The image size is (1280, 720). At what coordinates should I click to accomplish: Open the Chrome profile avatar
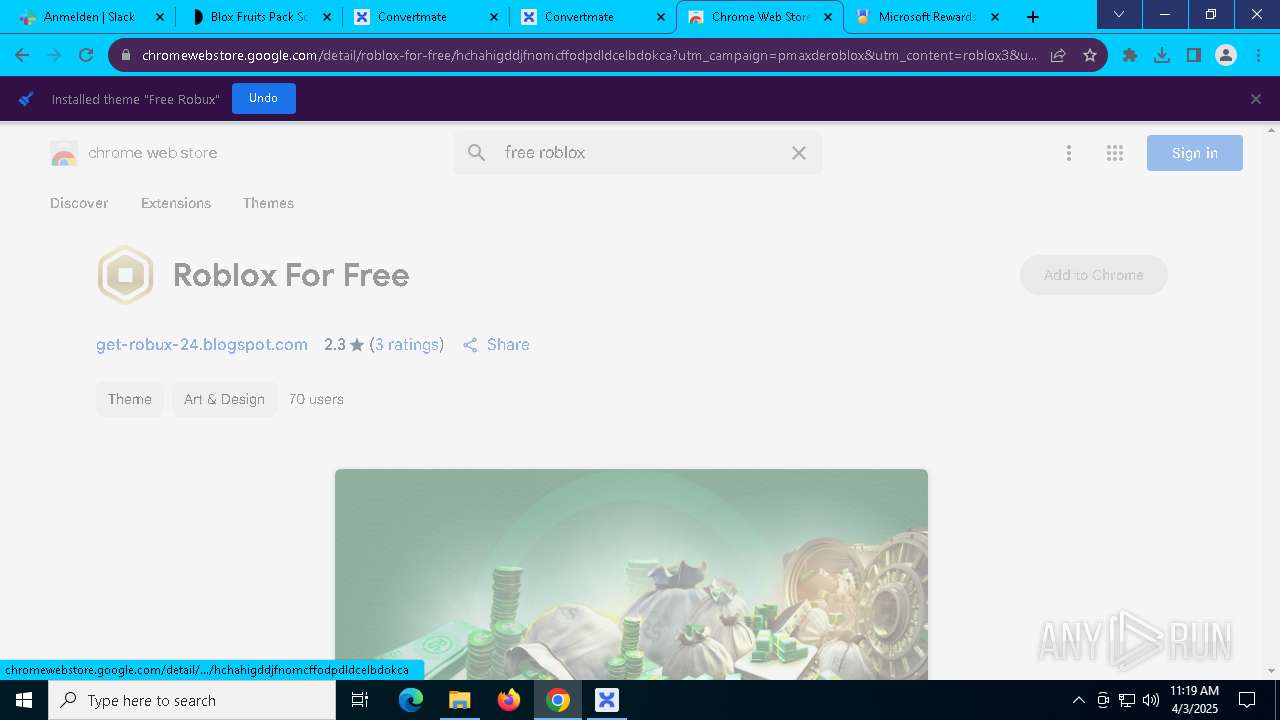pyautogui.click(x=1226, y=55)
